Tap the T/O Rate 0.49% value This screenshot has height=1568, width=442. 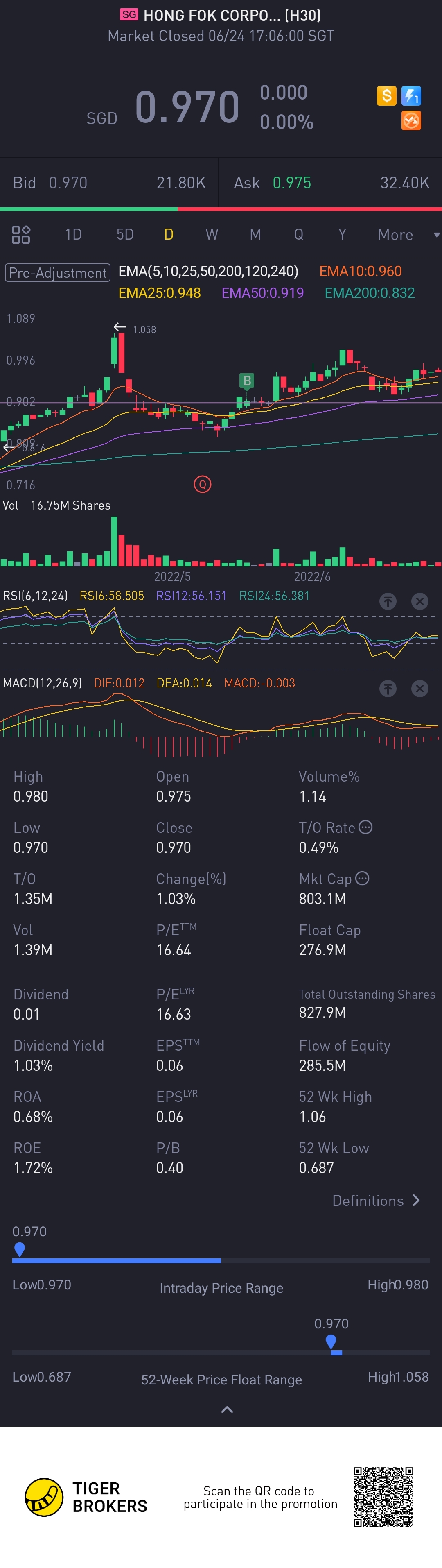coord(318,847)
